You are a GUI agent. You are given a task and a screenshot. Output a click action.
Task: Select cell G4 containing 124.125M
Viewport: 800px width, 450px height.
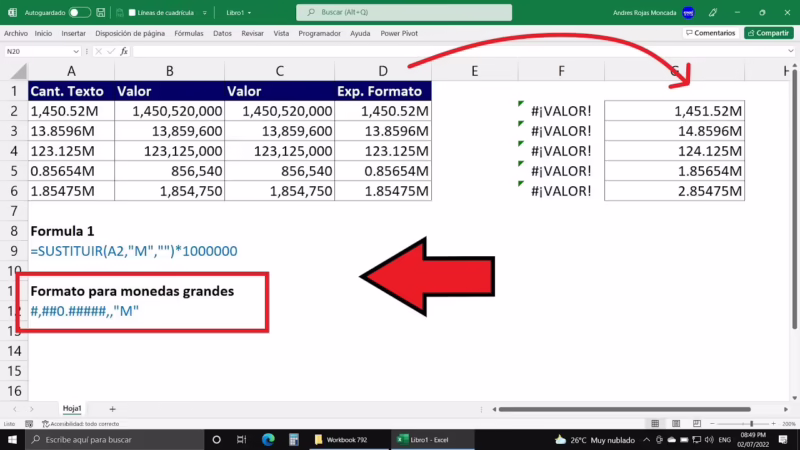coord(674,151)
